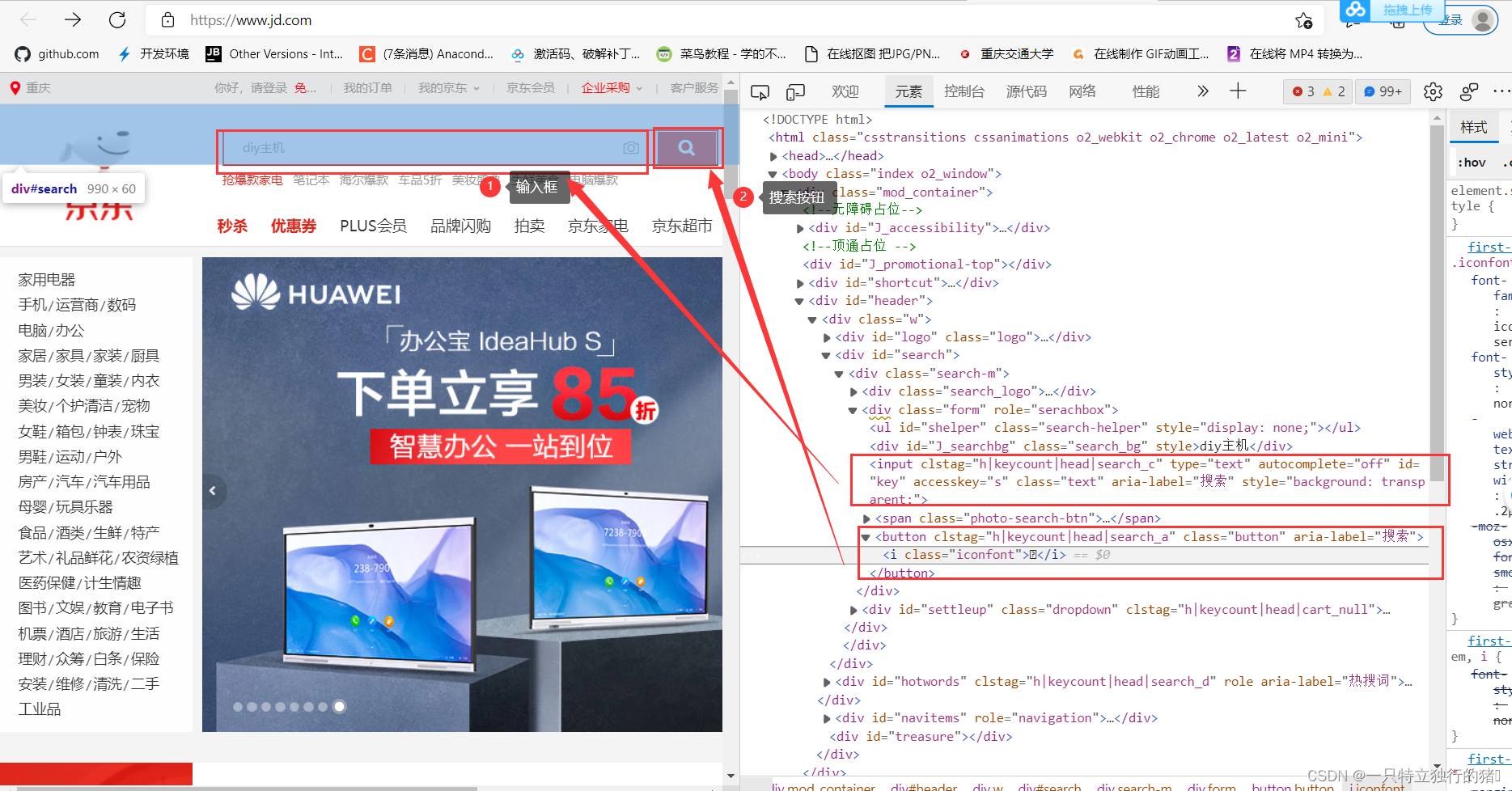
Task: Open the 菜鸟教程 bookmark
Action: click(x=721, y=54)
